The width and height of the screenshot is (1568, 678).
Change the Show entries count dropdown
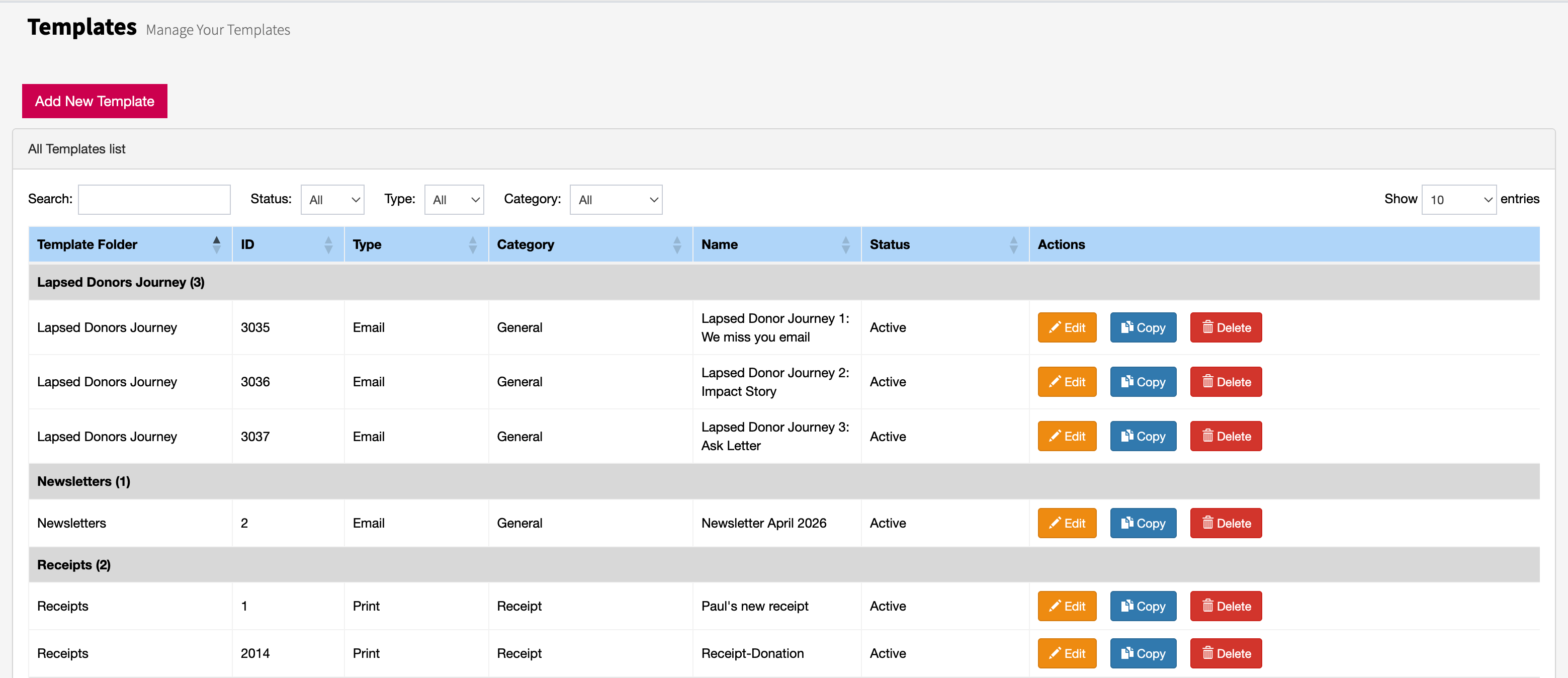coord(1458,200)
